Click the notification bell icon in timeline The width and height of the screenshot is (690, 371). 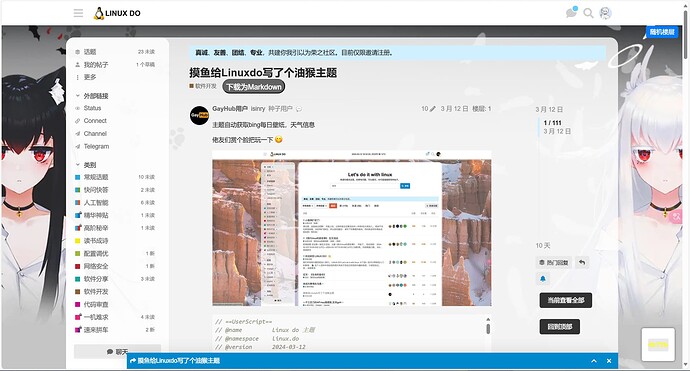(x=543, y=279)
